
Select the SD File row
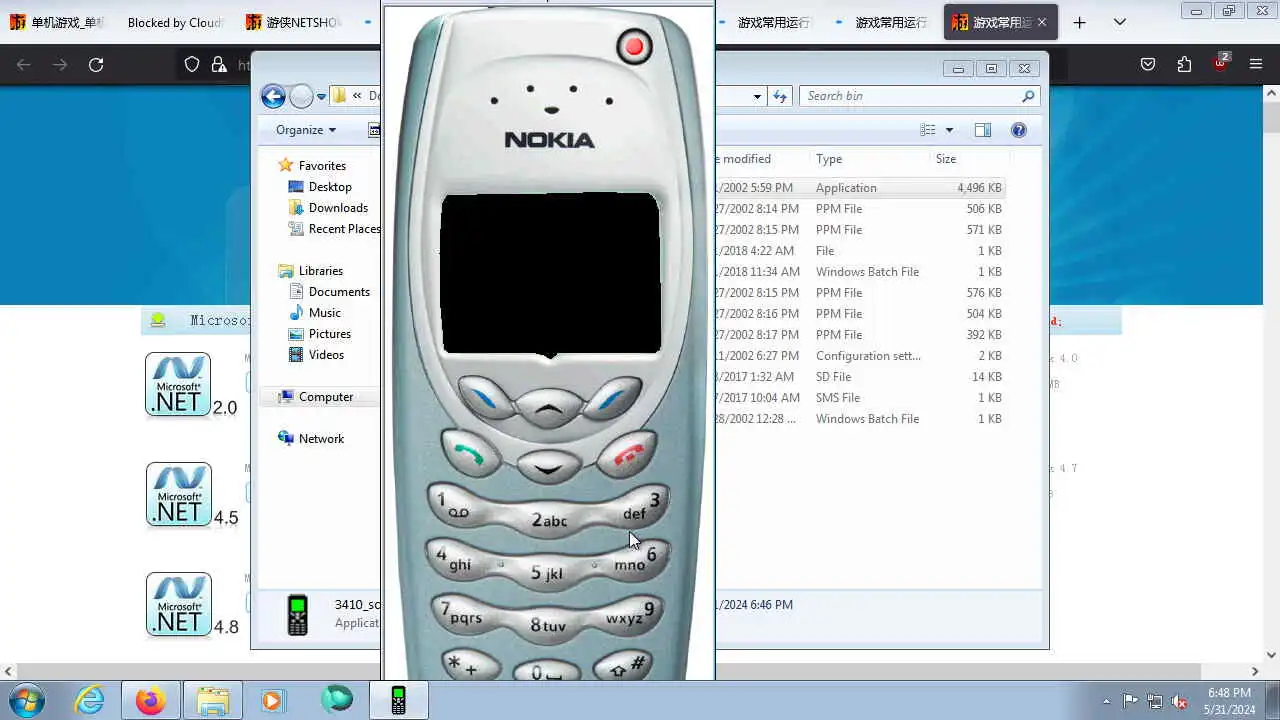pos(860,377)
